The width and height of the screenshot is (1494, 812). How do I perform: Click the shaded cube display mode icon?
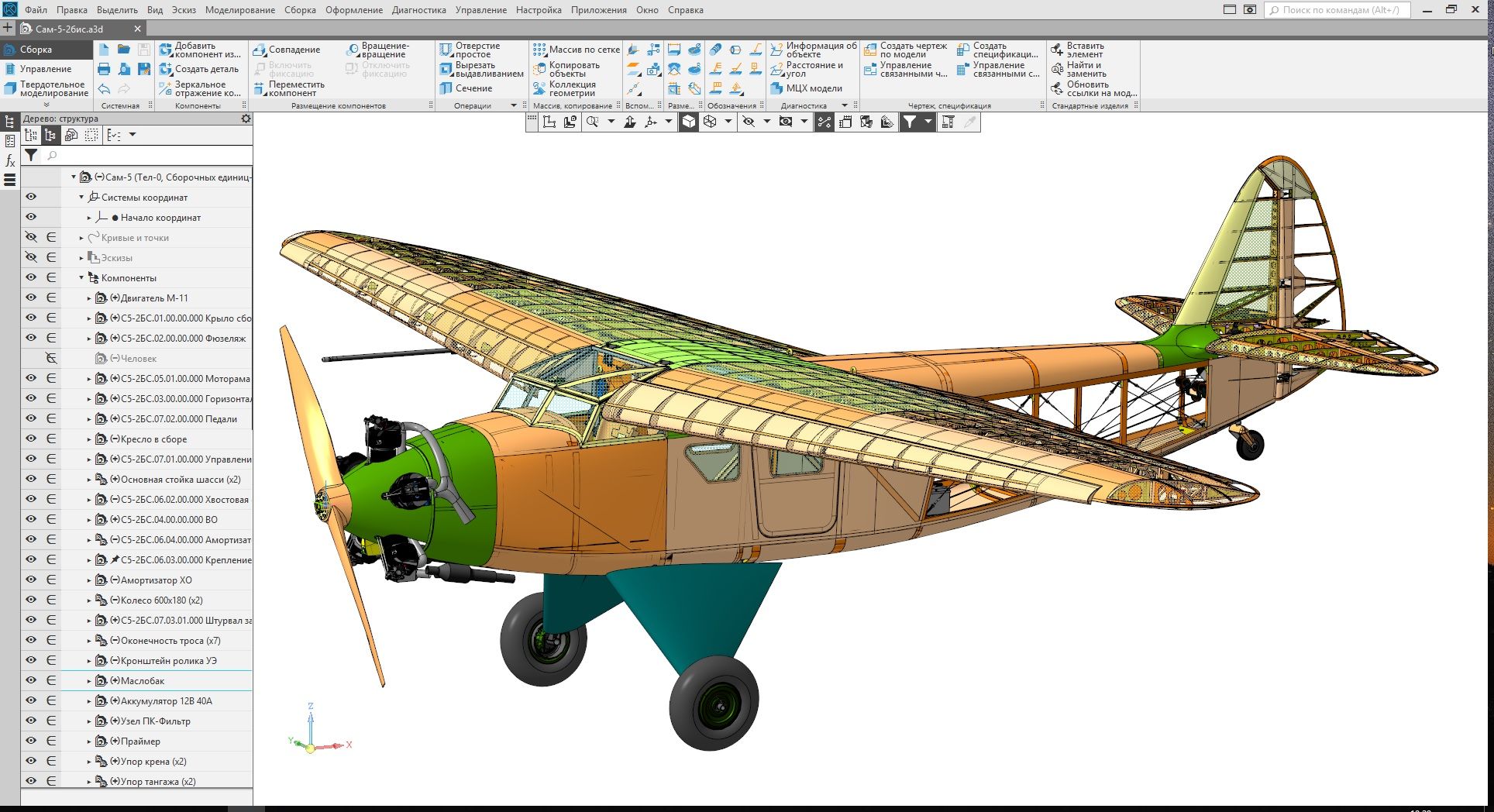tap(688, 122)
